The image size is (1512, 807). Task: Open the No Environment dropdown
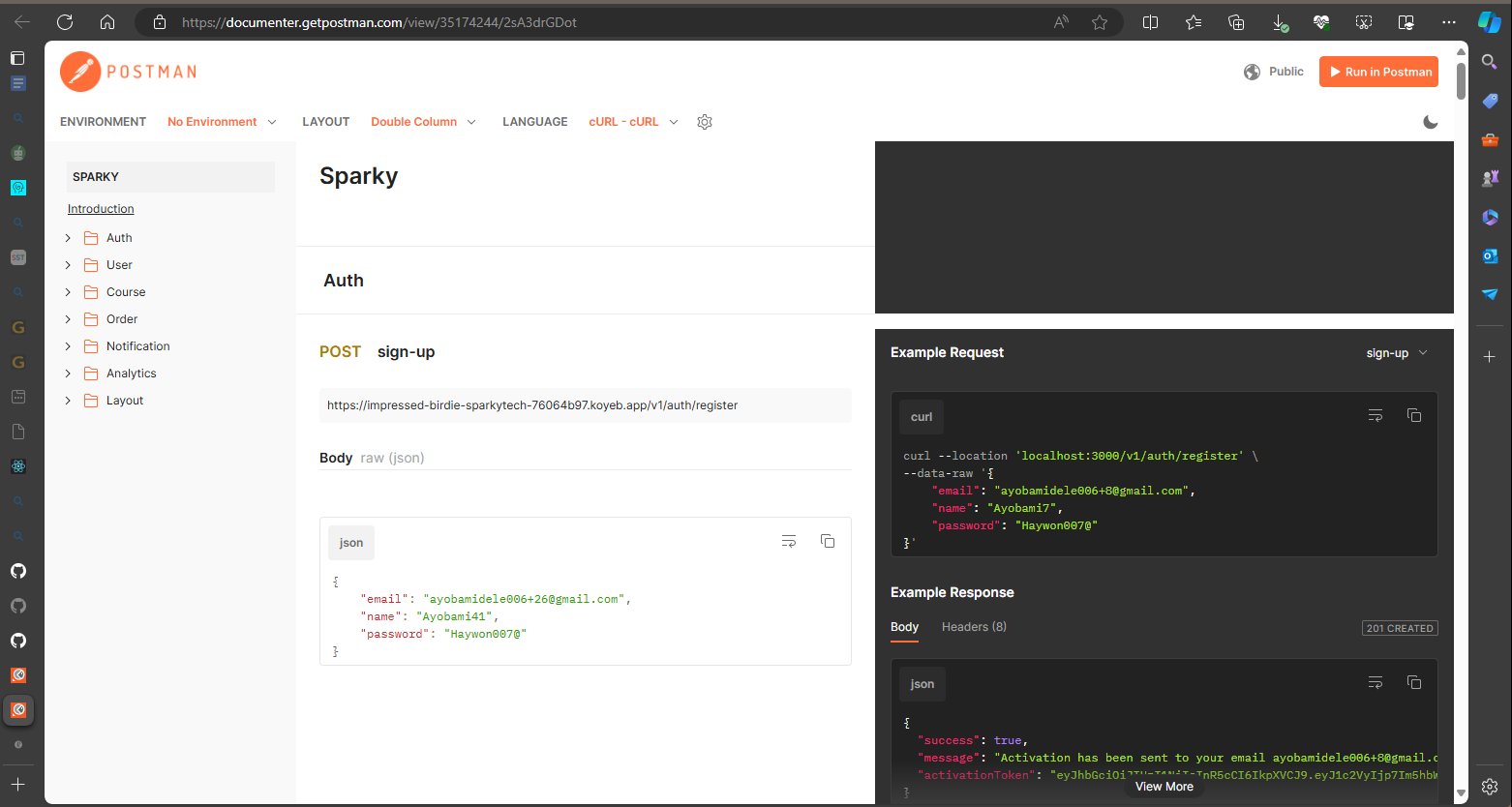click(x=222, y=122)
